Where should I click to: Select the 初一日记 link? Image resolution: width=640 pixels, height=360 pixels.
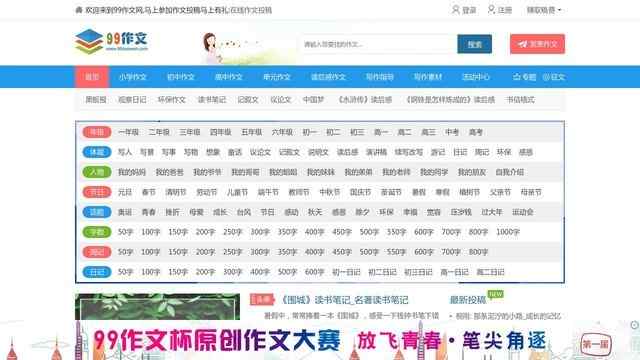[346, 272]
